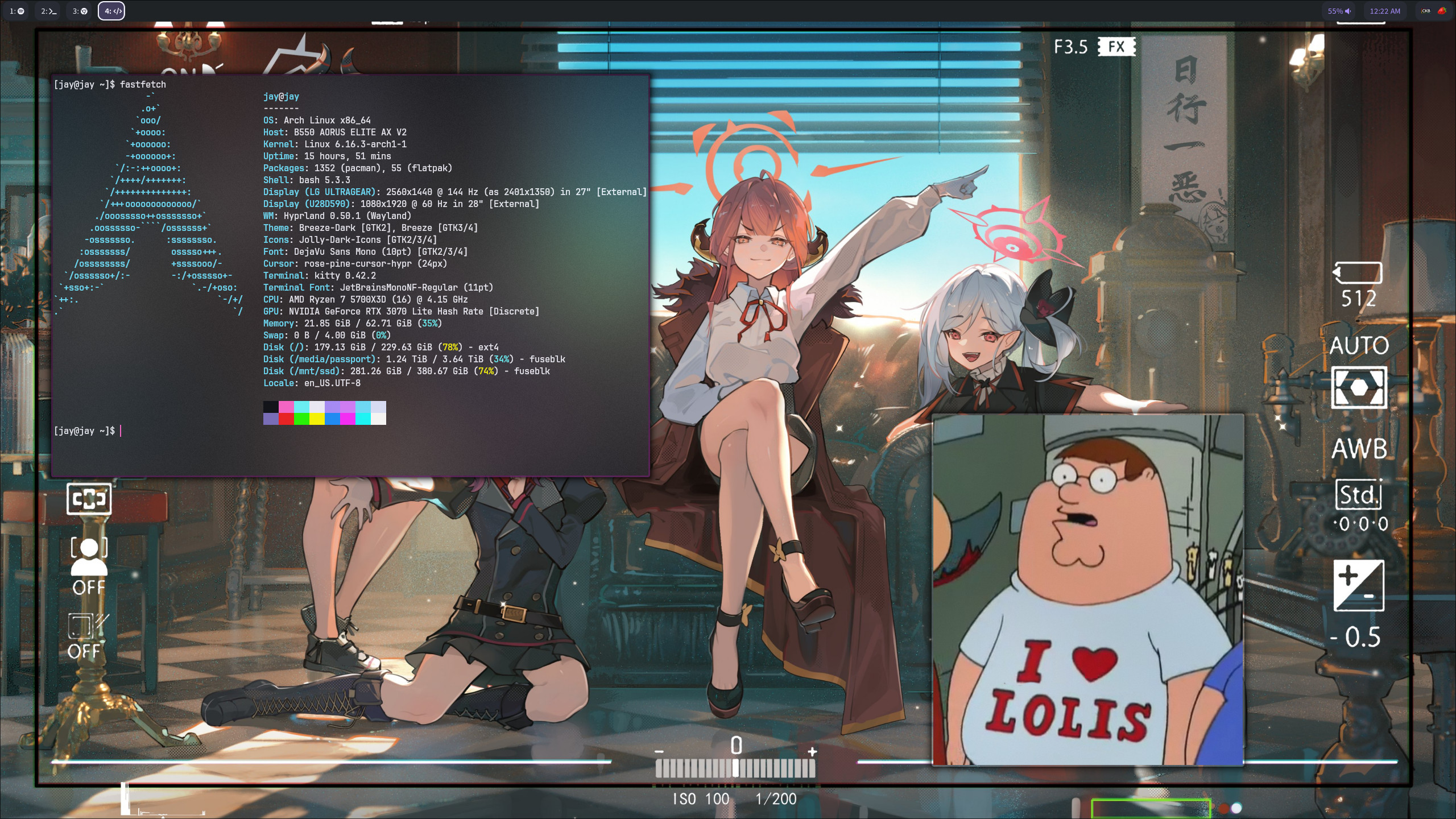
Task: Click 'GPU: NVIDIA GeForce RTX 3070' line
Action: [x=401, y=311]
